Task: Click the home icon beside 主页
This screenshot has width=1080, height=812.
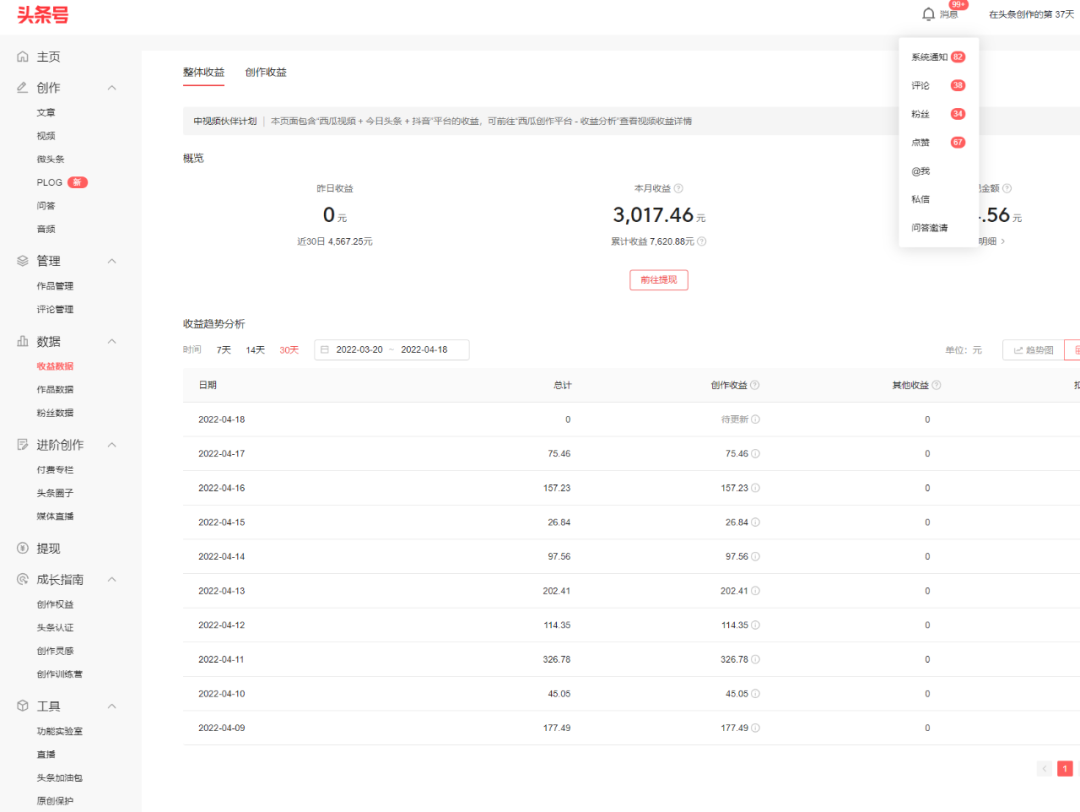Action: [x=22, y=57]
